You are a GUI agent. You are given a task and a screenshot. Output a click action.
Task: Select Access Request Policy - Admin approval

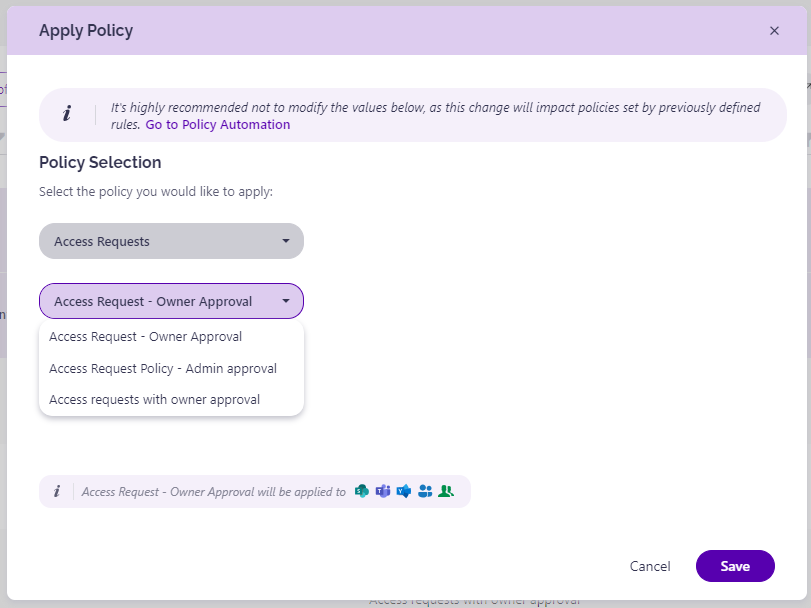163,368
